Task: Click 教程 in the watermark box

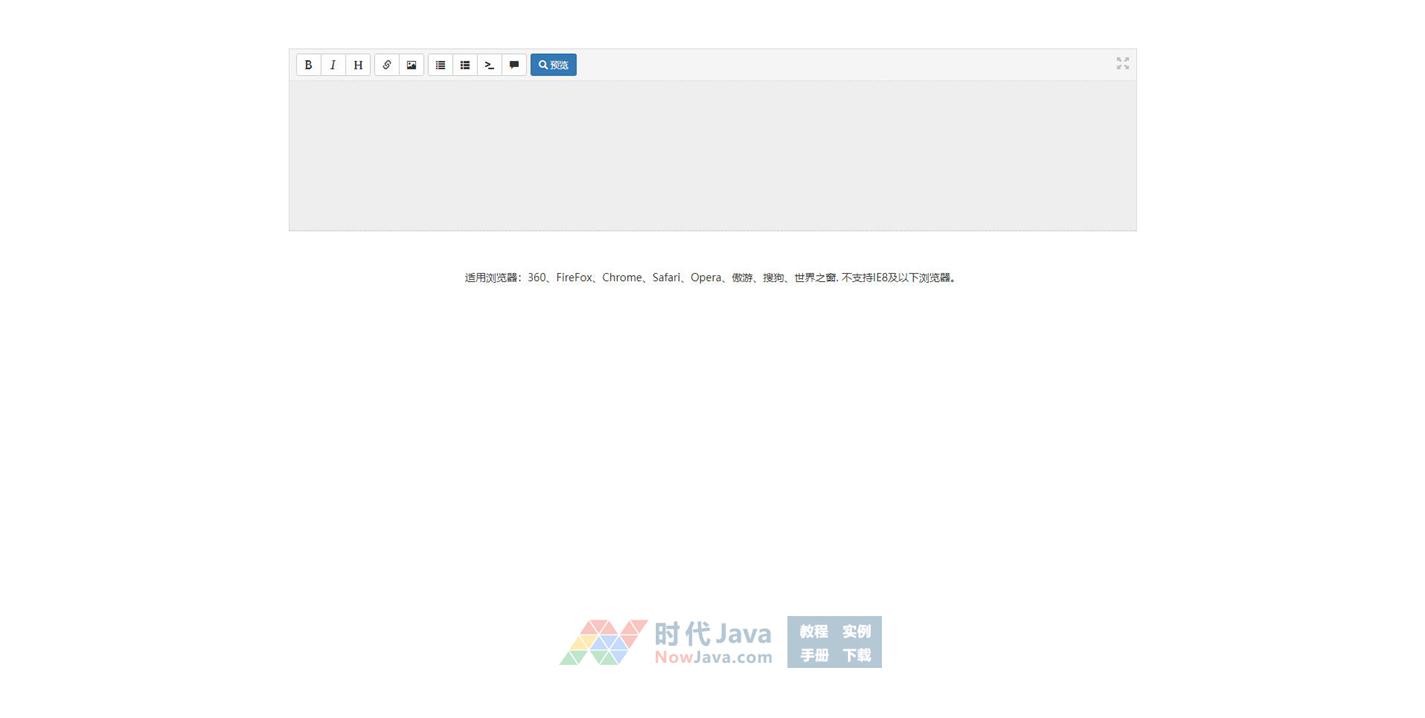Action: click(813, 631)
